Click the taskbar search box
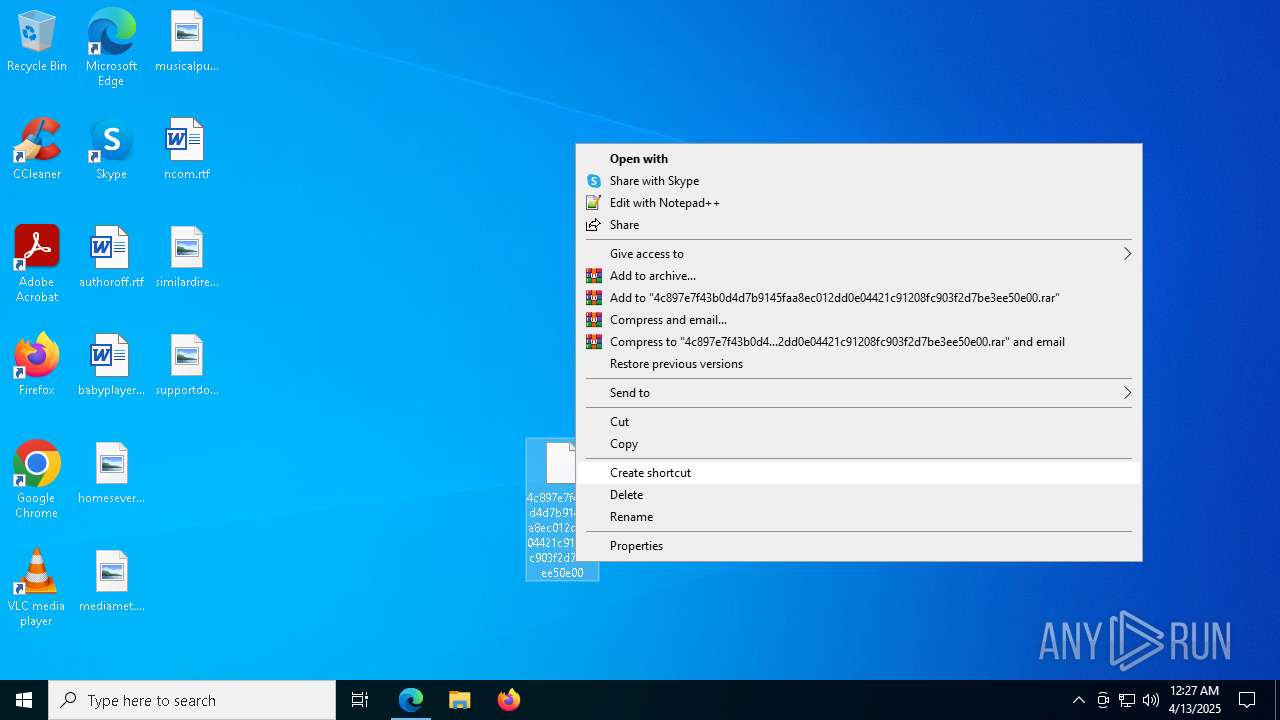The width and height of the screenshot is (1280, 720). tap(192, 700)
